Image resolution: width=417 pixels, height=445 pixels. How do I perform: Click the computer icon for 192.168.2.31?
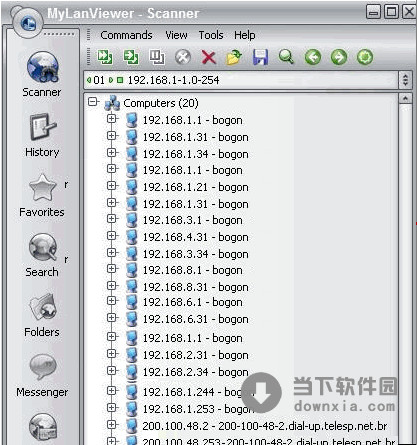(x=132, y=355)
